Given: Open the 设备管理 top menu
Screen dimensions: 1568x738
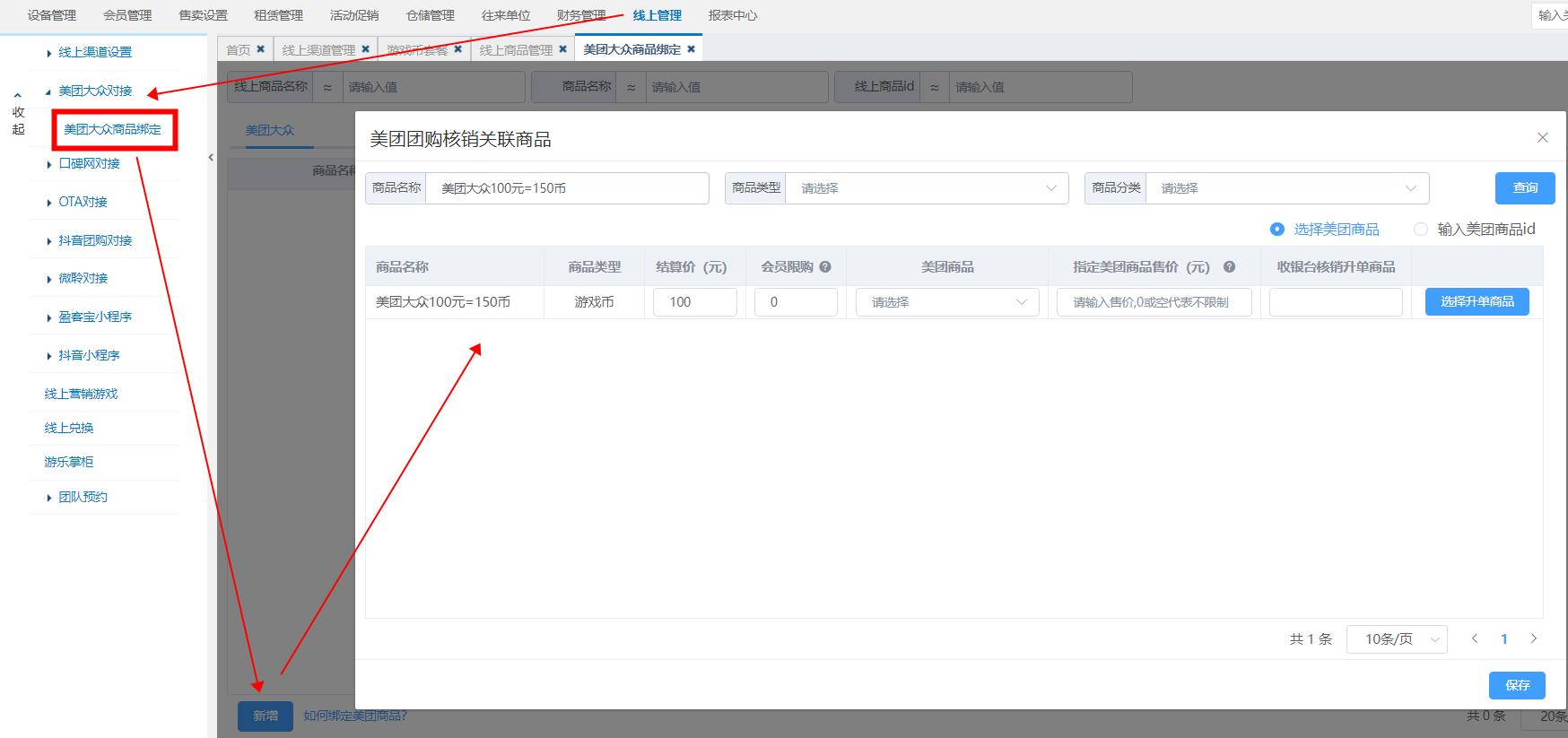Looking at the screenshot, I should tap(52, 15).
